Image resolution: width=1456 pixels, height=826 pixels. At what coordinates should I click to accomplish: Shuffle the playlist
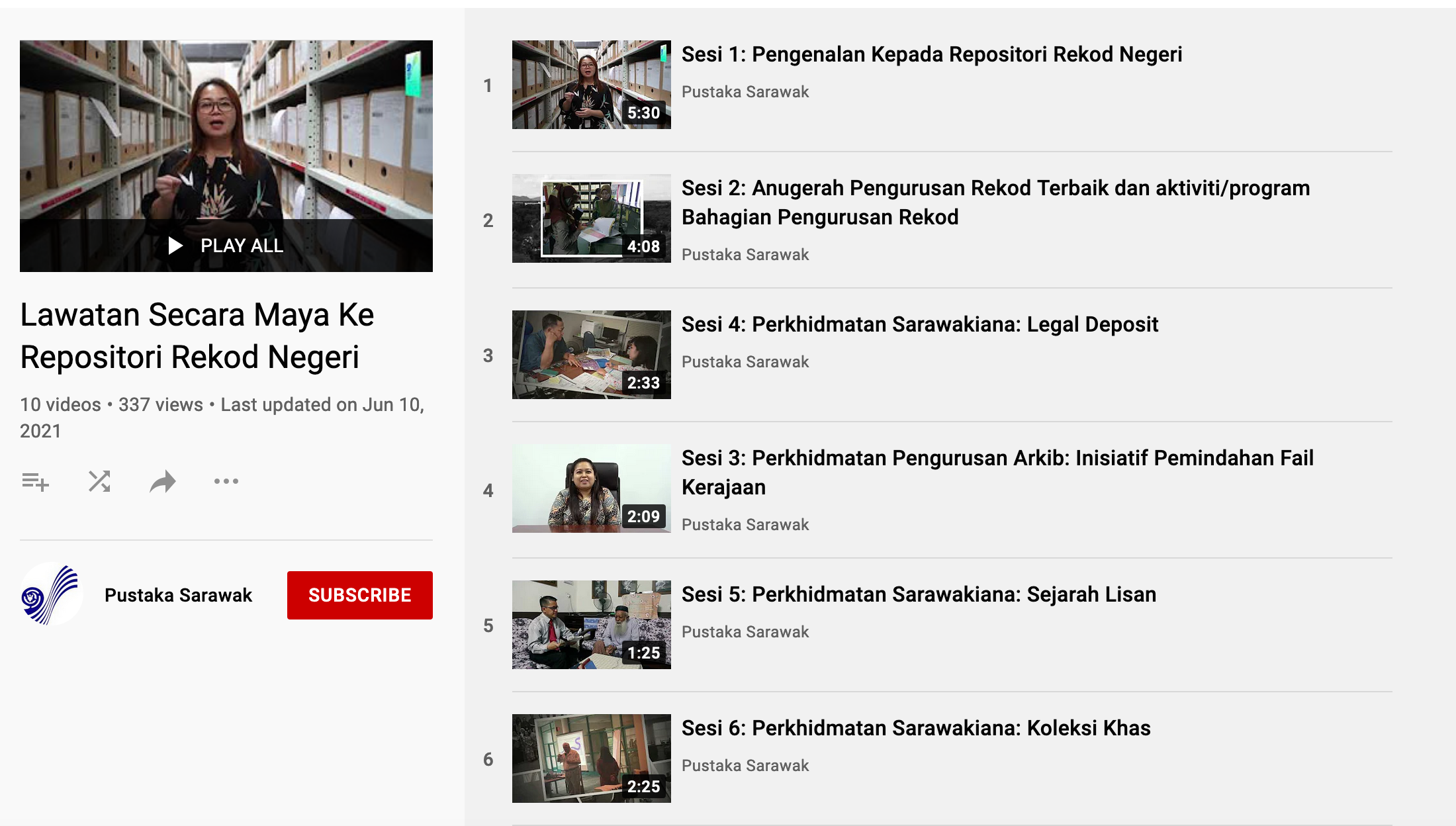(x=99, y=482)
